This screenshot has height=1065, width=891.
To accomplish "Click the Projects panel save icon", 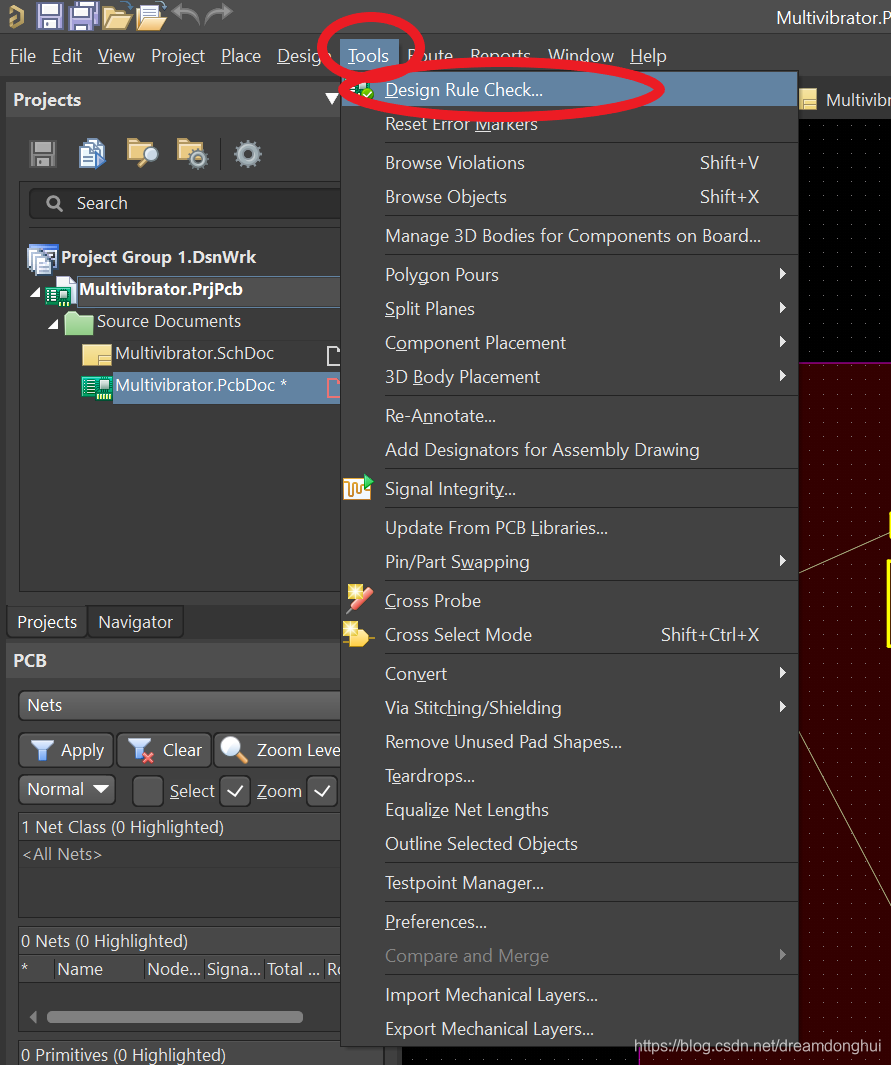I will point(43,154).
